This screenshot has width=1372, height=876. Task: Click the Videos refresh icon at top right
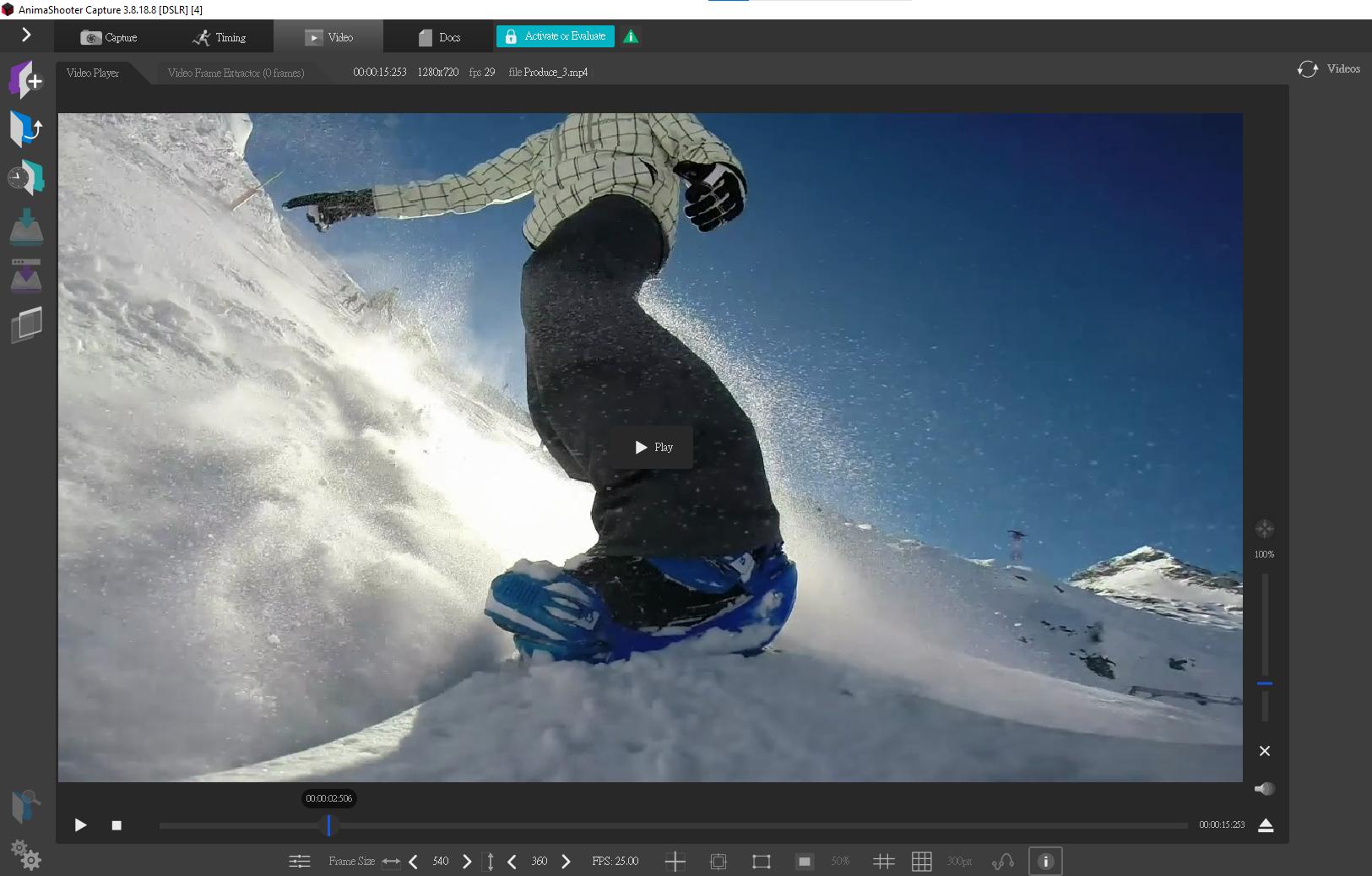coord(1308,69)
